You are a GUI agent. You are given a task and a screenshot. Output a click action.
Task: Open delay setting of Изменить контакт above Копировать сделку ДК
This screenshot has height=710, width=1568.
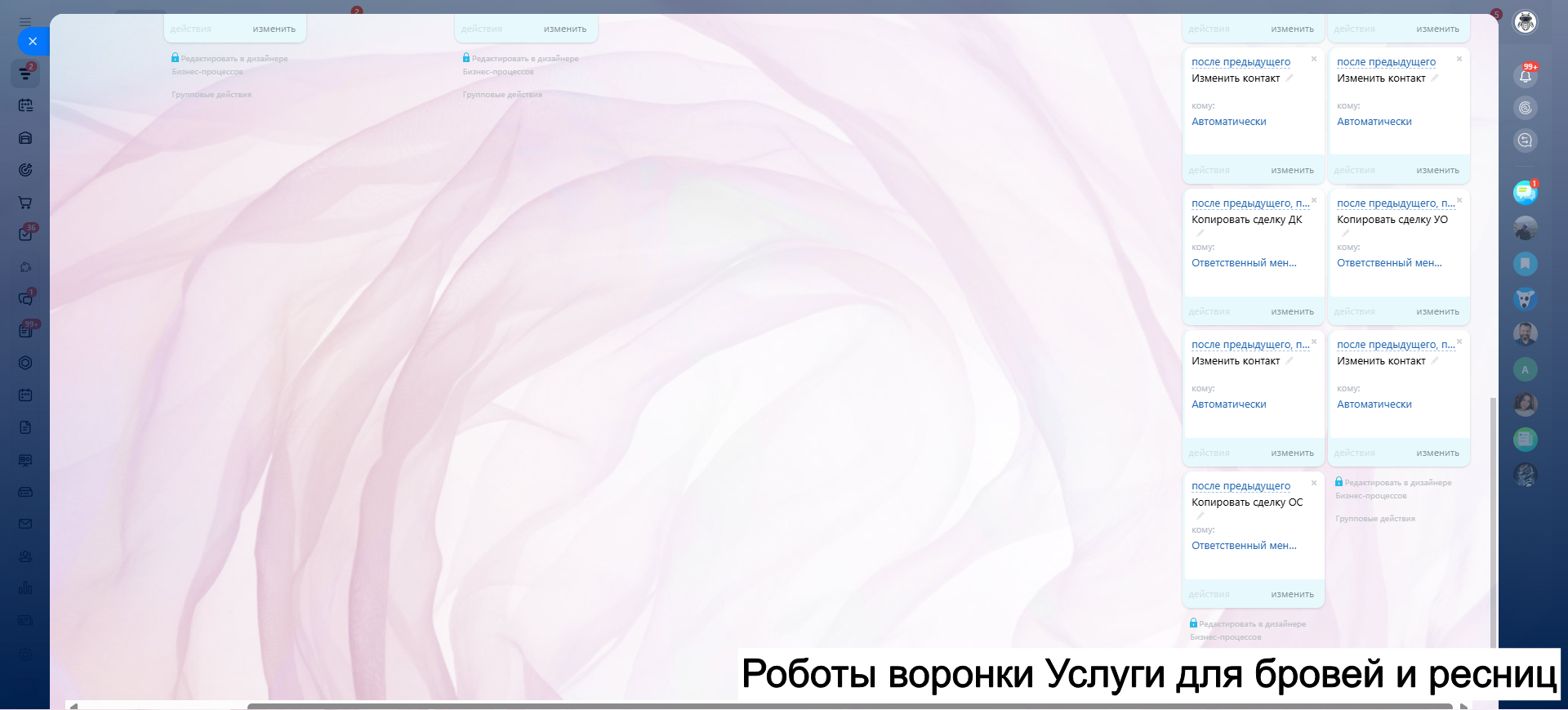pos(1241,62)
